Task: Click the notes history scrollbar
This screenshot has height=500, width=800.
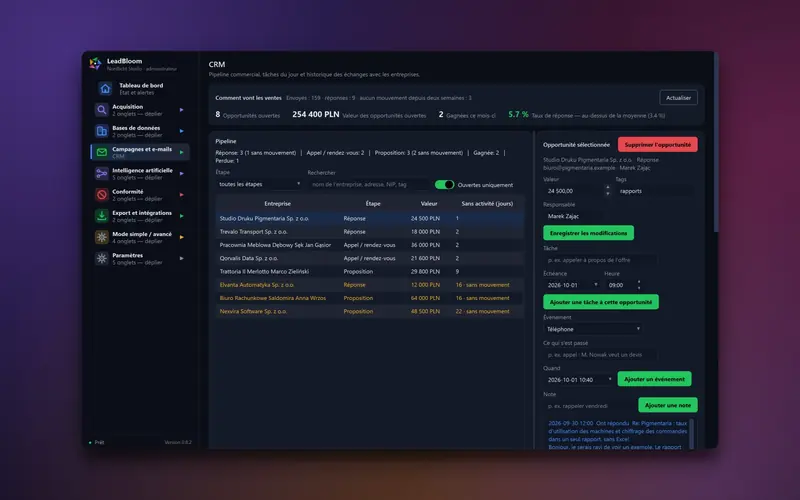Action: 691,434
